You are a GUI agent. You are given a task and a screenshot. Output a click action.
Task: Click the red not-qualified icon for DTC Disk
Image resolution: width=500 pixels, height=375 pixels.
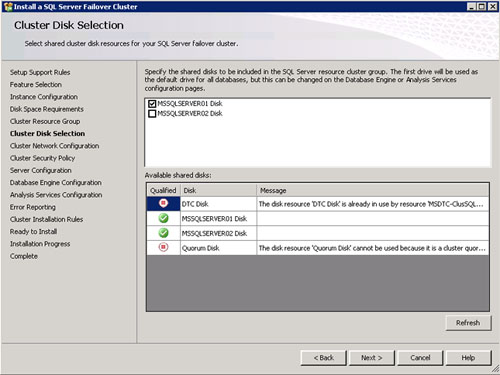(163, 203)
